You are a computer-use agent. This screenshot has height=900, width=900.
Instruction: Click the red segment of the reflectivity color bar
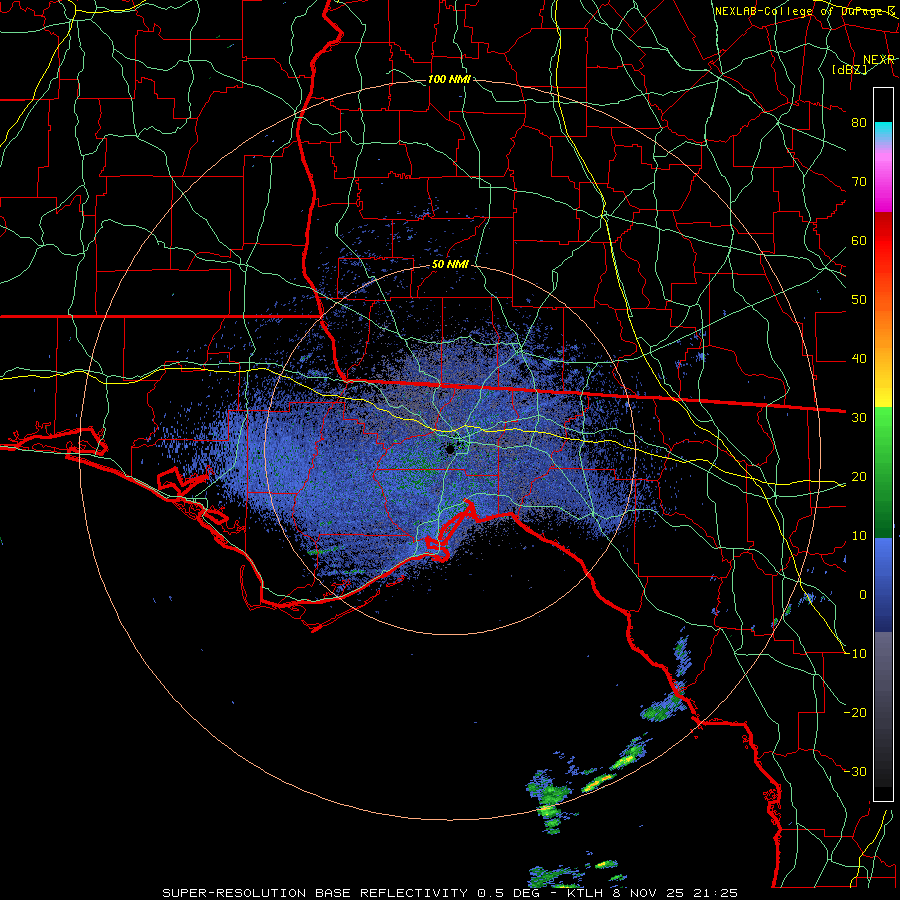click(x=883, y=241)
